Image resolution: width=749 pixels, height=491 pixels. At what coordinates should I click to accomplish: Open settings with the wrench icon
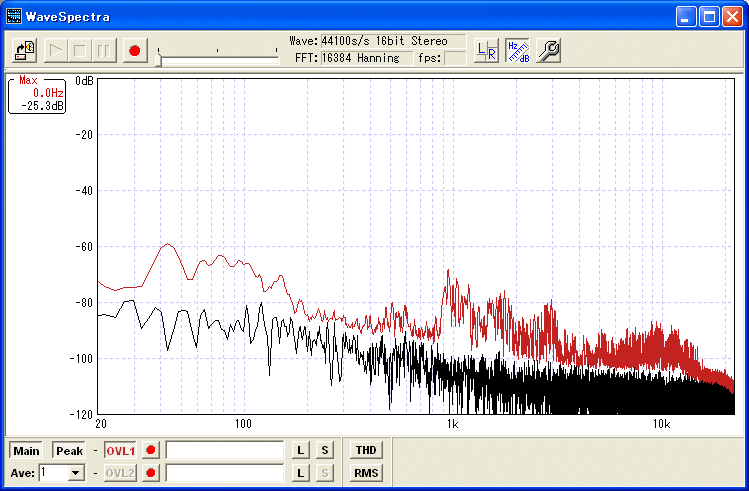click(x=548, y=51)
